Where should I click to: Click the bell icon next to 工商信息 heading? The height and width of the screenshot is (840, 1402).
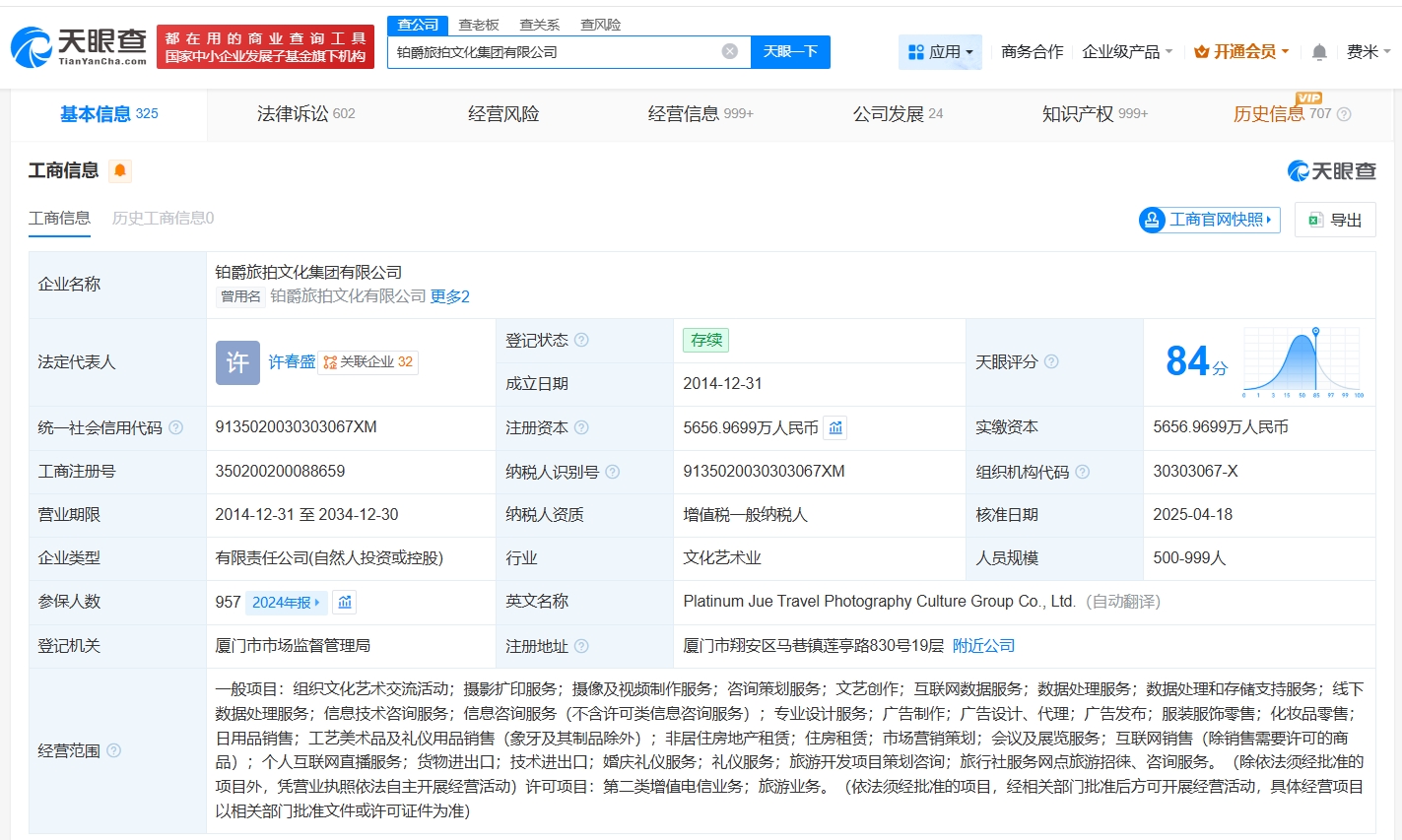coord(120,169)
